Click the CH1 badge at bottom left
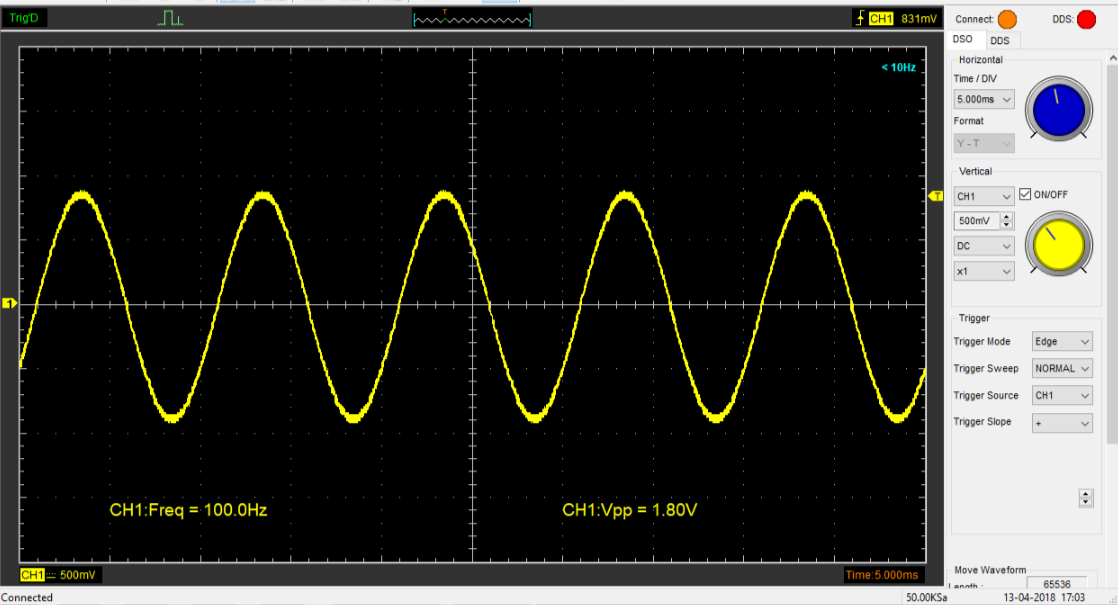 (32, 574)
